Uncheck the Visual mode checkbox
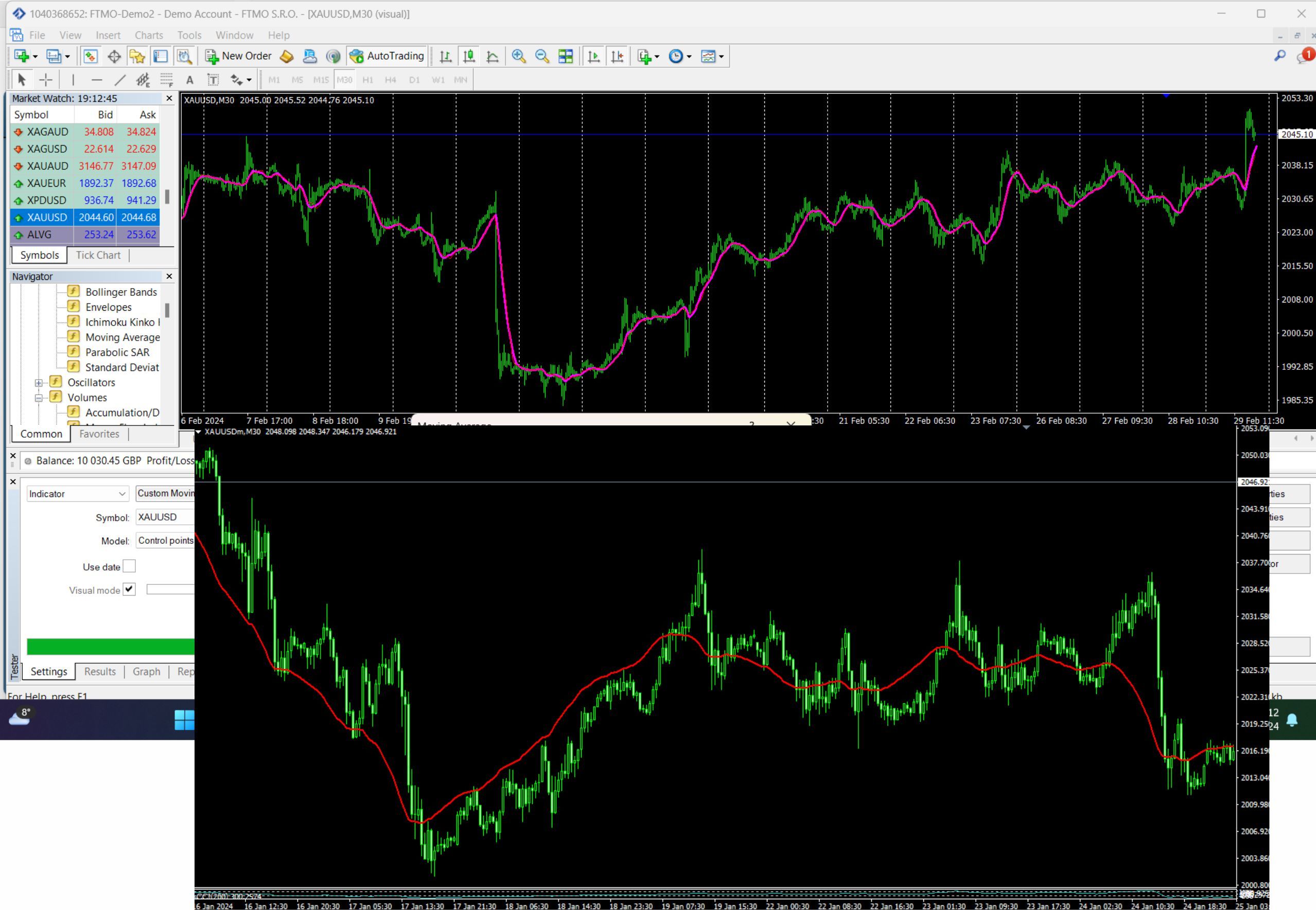 (x=130, y=590)
